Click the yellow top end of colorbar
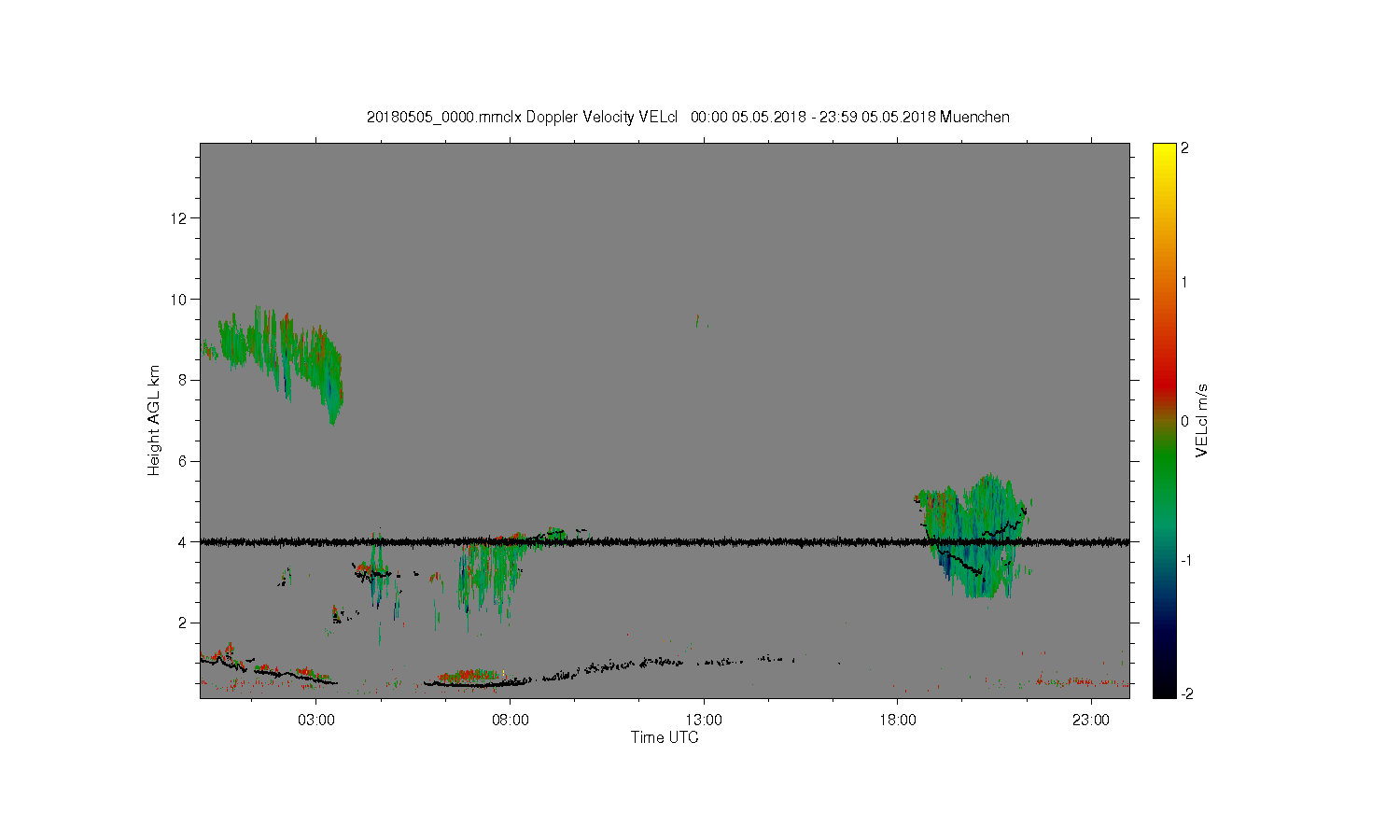Viewport: 1400px width, 840px height. (x=1164, y=151)
